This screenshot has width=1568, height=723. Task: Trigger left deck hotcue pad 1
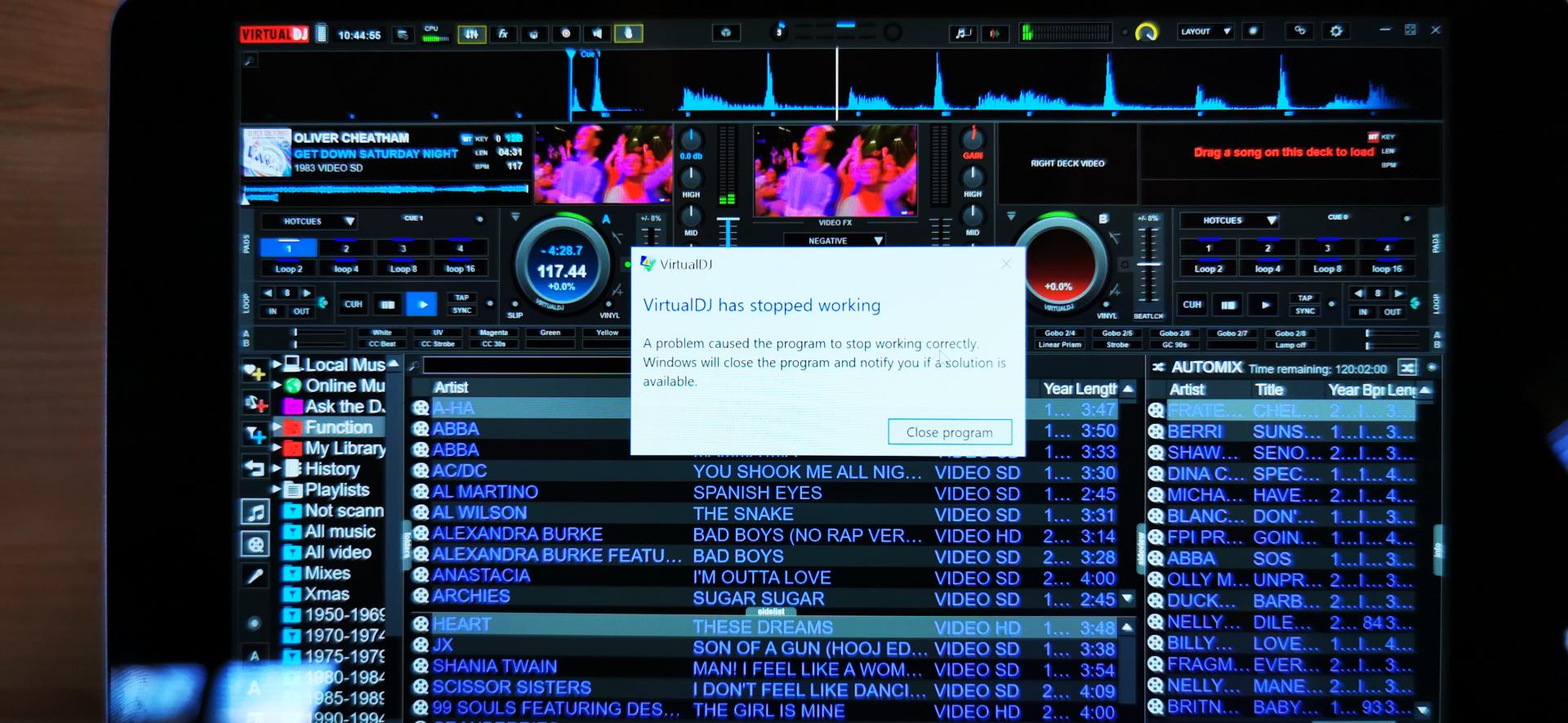[288, 248]
